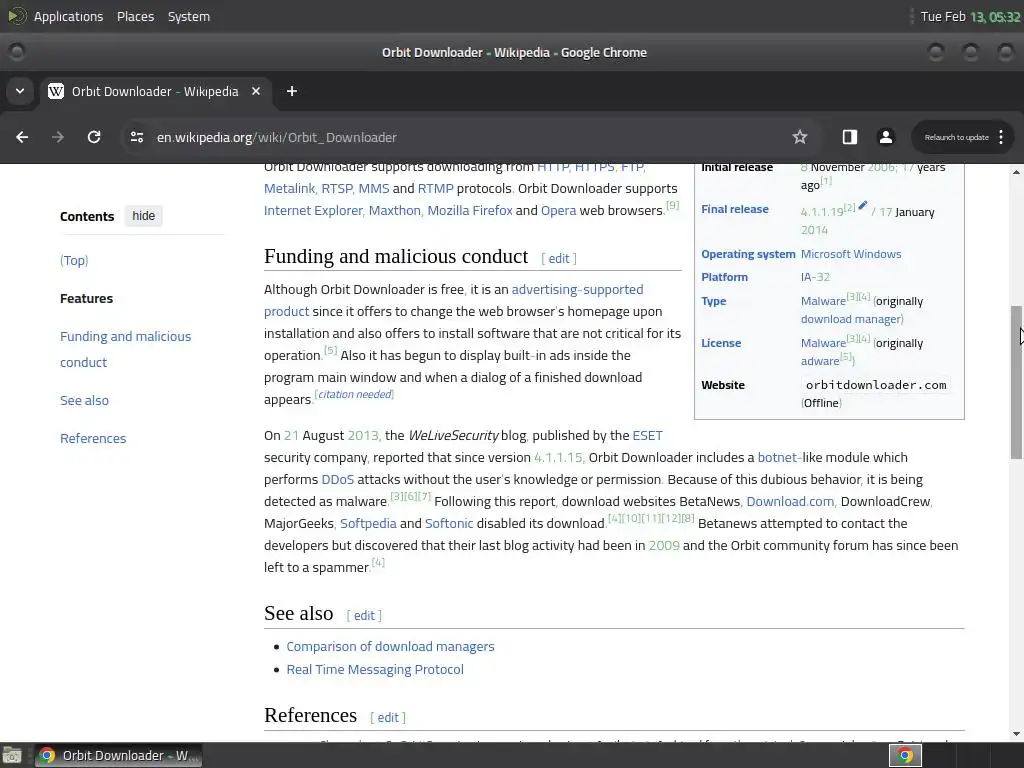The image size is (1024, 768).
Task: Open Chrome three-dot menu
Action: [x=1001, y=137]
